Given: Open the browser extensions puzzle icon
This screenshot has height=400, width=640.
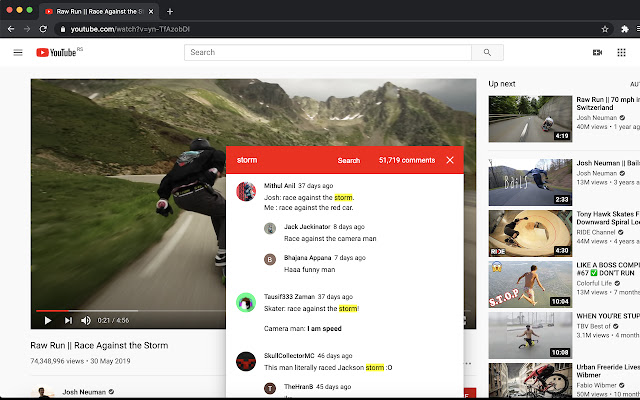Looking at the screenshot, I should click(x=624, y=29).
